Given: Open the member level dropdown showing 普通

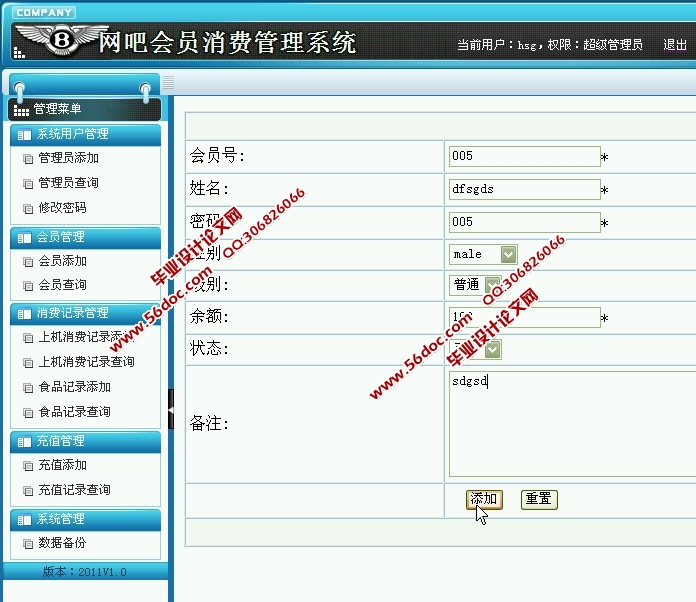Looking at the screenshot, I should click(475, 285).
